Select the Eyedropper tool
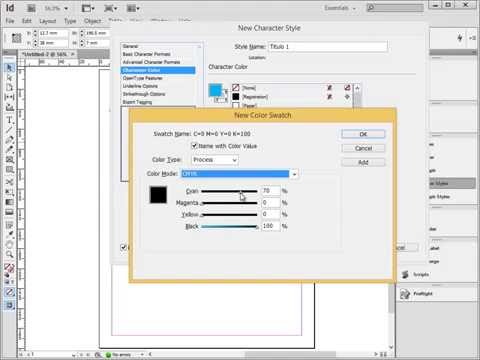The height and width of the screenshot is (360, 480). [9, 234]
